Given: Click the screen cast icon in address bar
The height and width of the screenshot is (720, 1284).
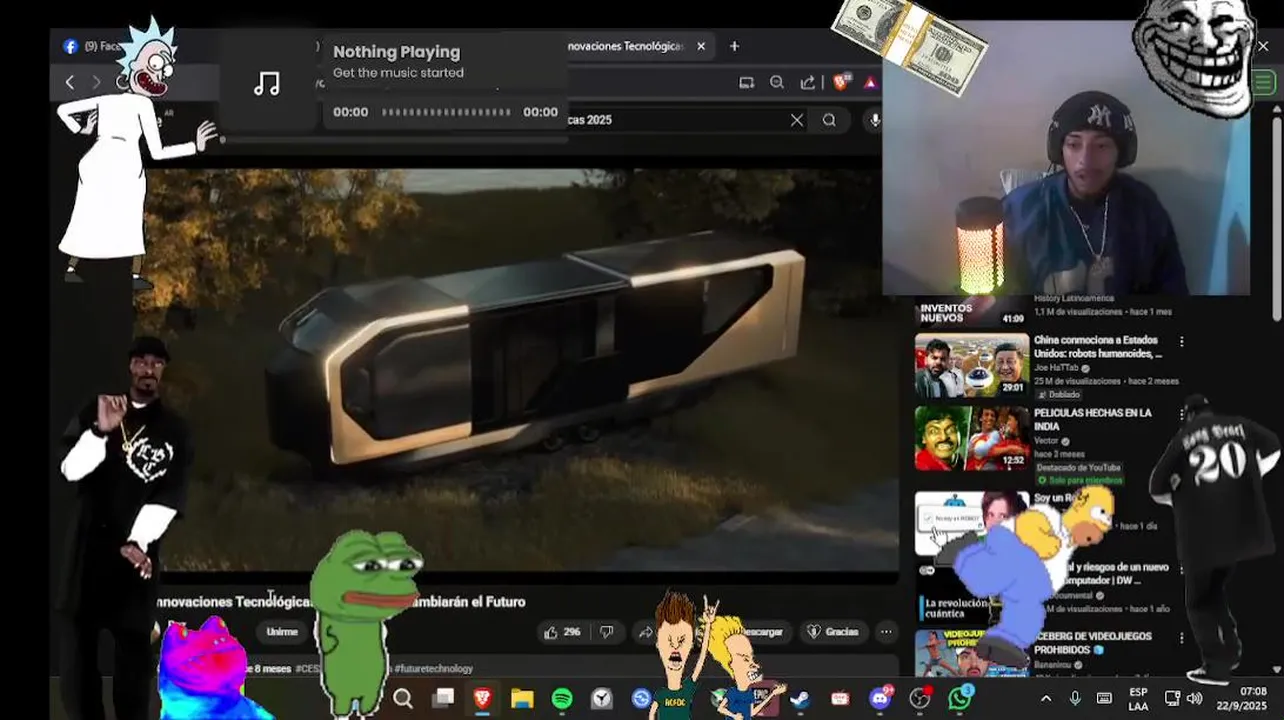Looking at the screenshot, I should (x=746, y=83).
